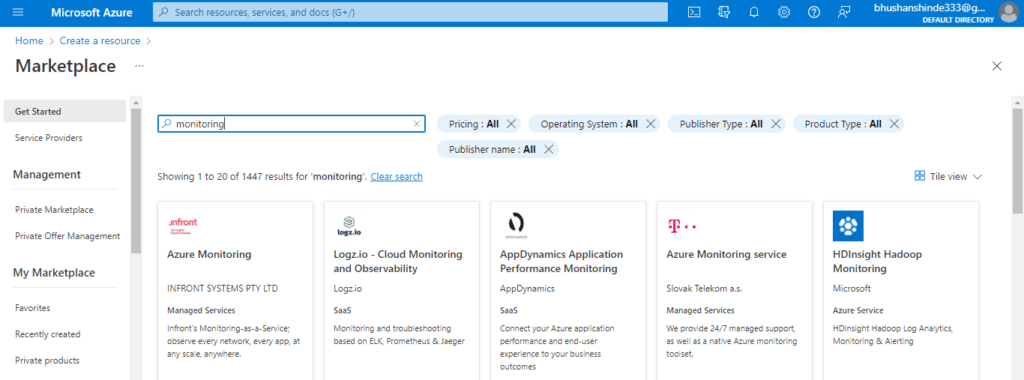Open AppDynamics Application Performance Monitoring title
Screen dimensions: 1024x380
562,261
